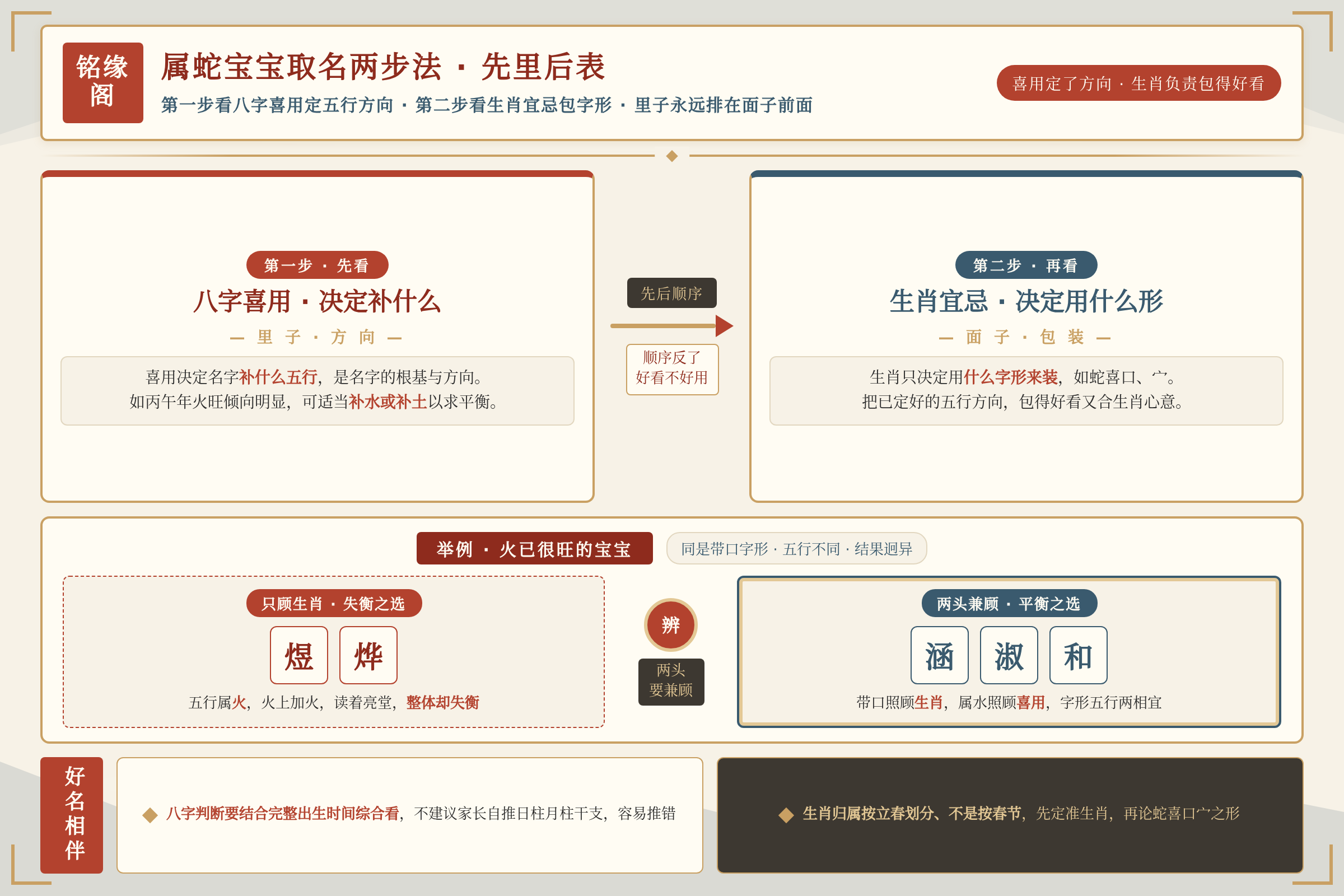1344x896 pixels.
Task: Click the red arrowhead between the two steps
Action: tap(724, 326)
